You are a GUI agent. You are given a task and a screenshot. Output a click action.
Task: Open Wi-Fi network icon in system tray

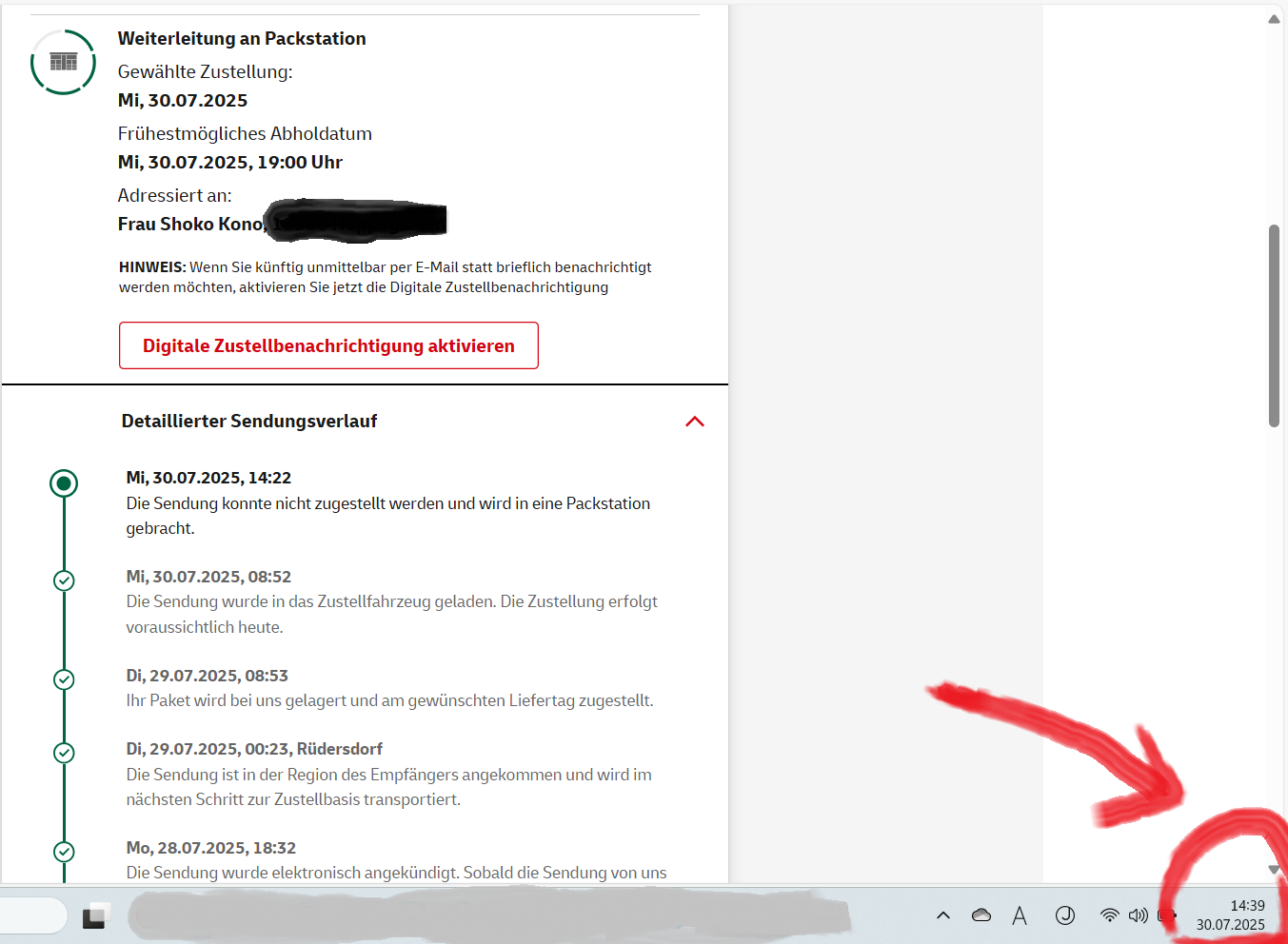point(1109,915)
